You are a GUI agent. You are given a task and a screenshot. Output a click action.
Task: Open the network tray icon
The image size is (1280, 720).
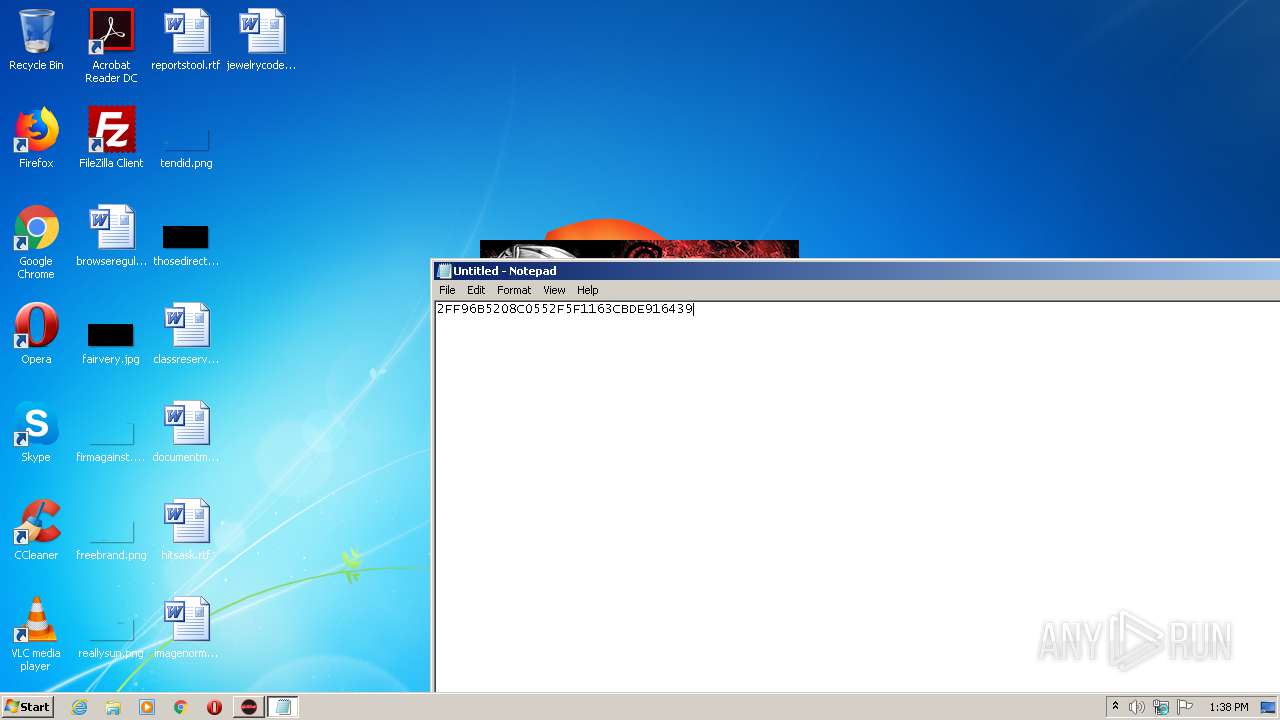pyautogui.click(x=1161, y=707)
